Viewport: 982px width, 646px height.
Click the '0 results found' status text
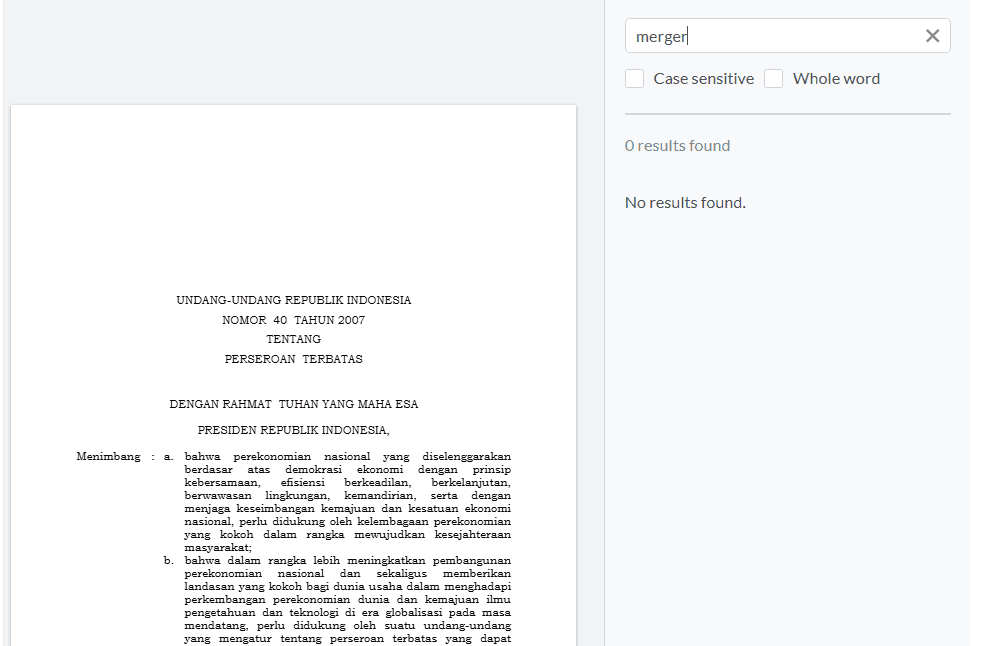677,145
